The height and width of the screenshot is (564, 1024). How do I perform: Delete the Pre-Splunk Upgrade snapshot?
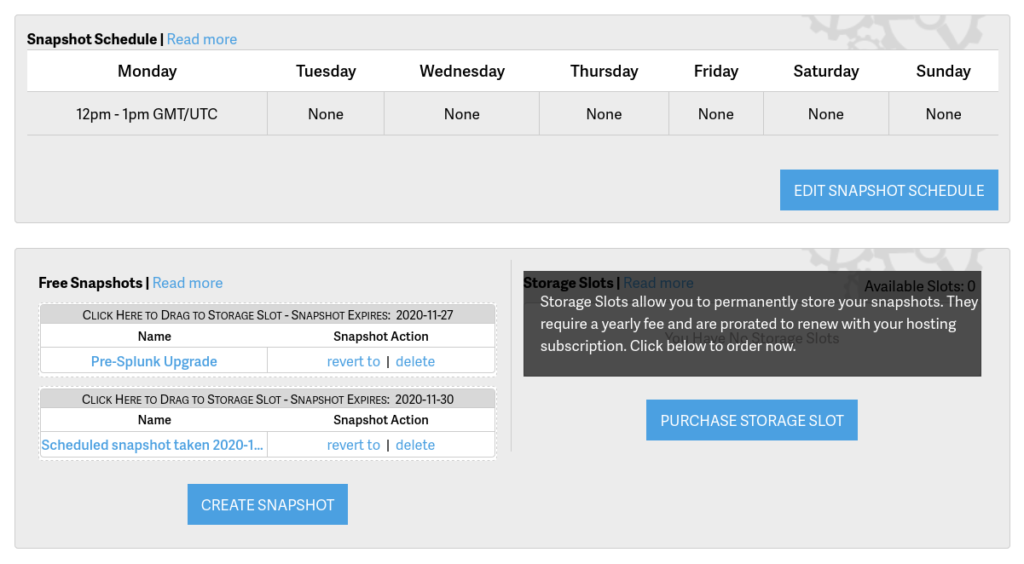pyautogui.click(x=415, y=361)
